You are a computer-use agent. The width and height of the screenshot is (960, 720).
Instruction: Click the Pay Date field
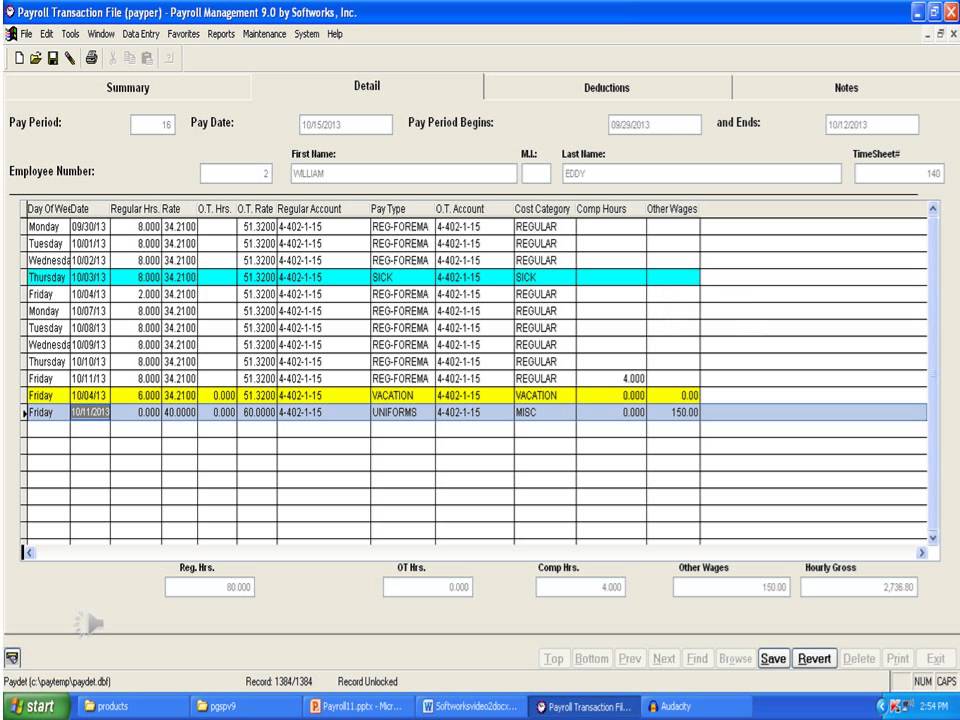tap(346, 125)
